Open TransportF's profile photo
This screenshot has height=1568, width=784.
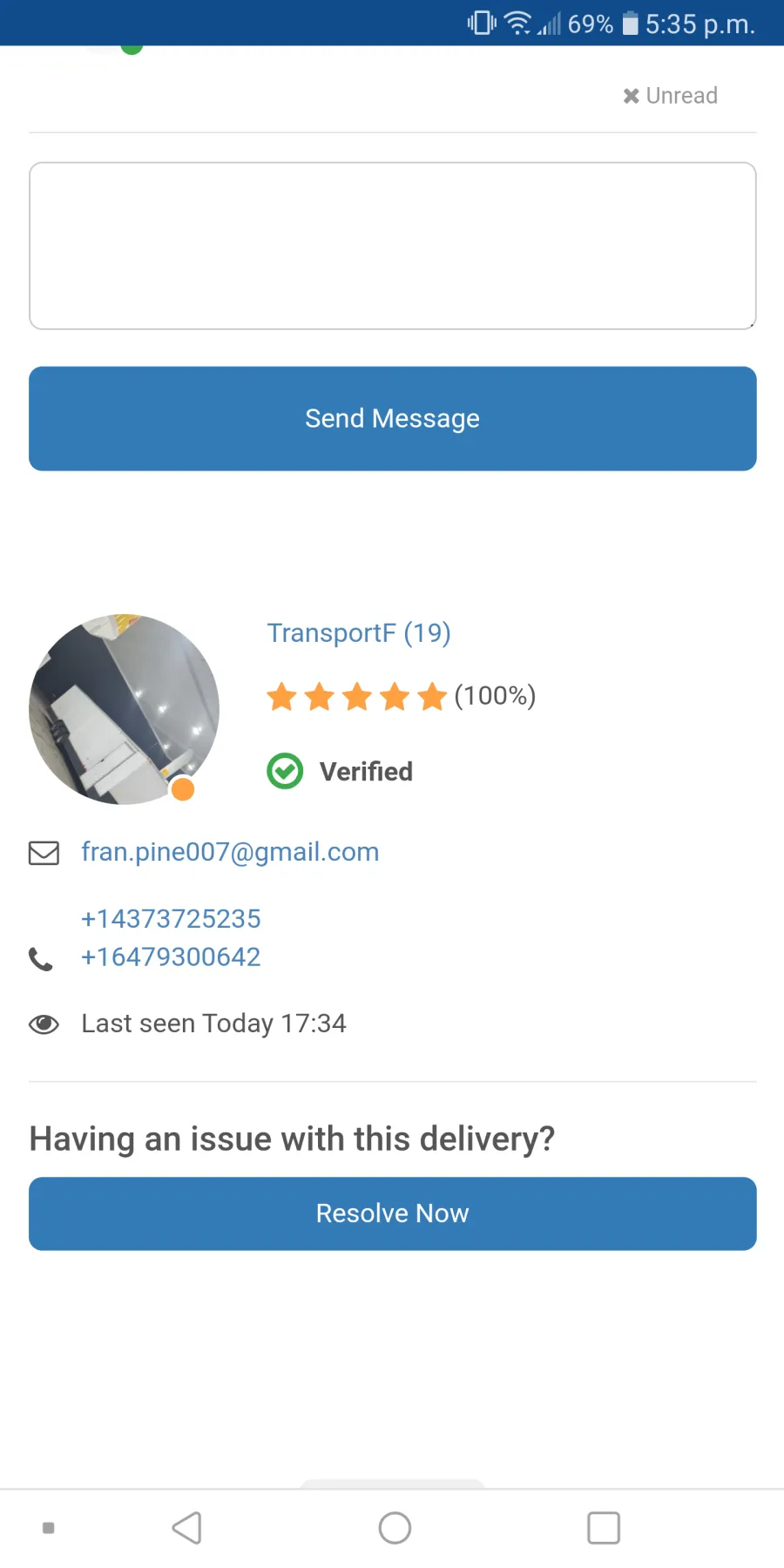(x=124, y=709)
